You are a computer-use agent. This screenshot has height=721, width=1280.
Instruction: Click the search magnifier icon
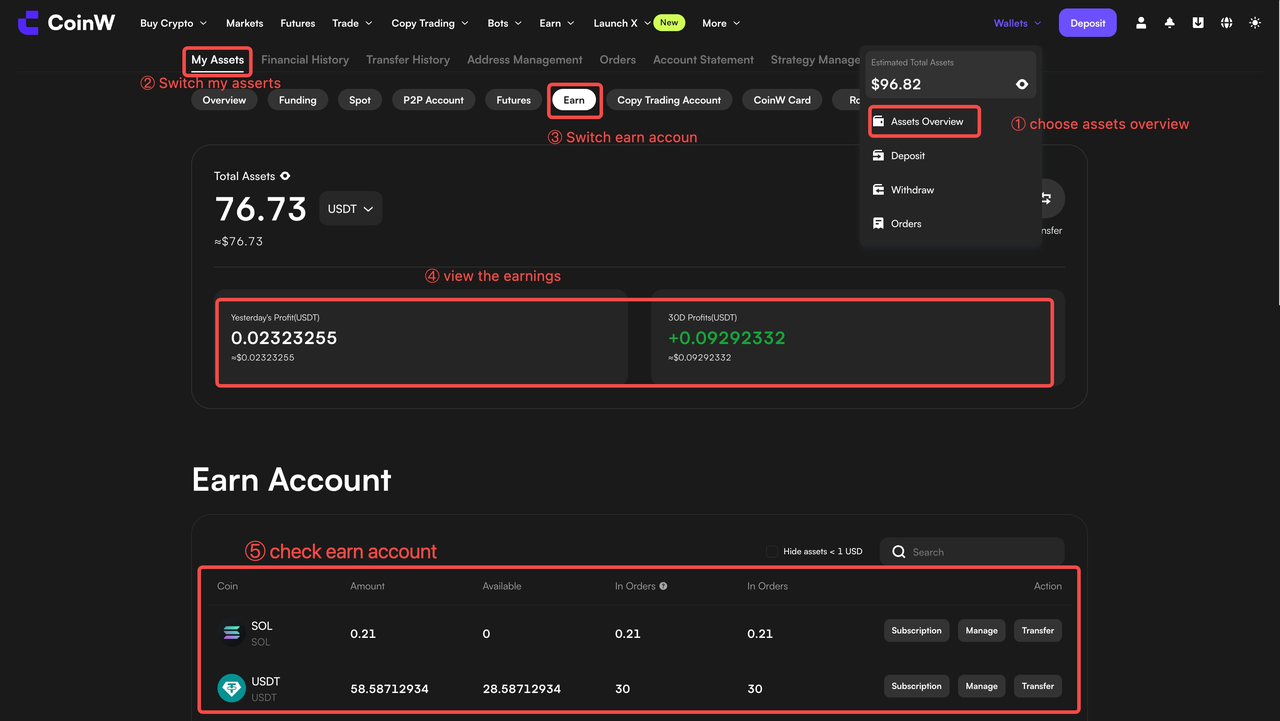(899, 552)
